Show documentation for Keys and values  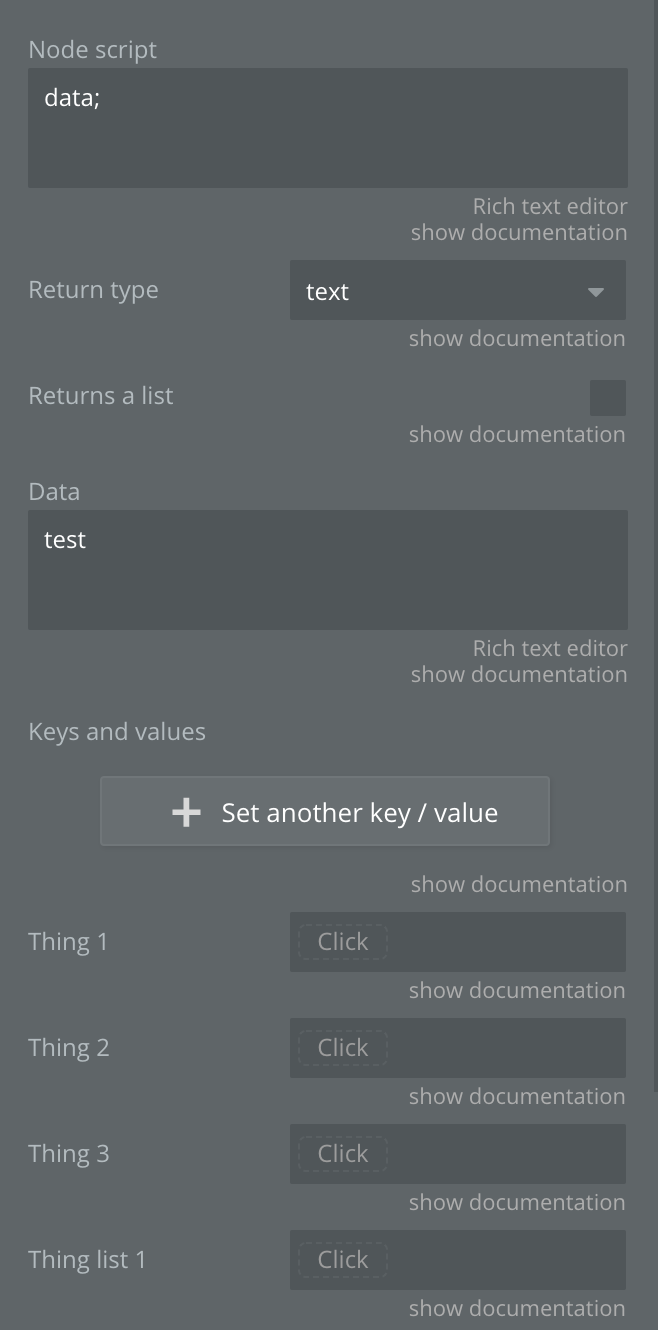(x=519, y=884)
